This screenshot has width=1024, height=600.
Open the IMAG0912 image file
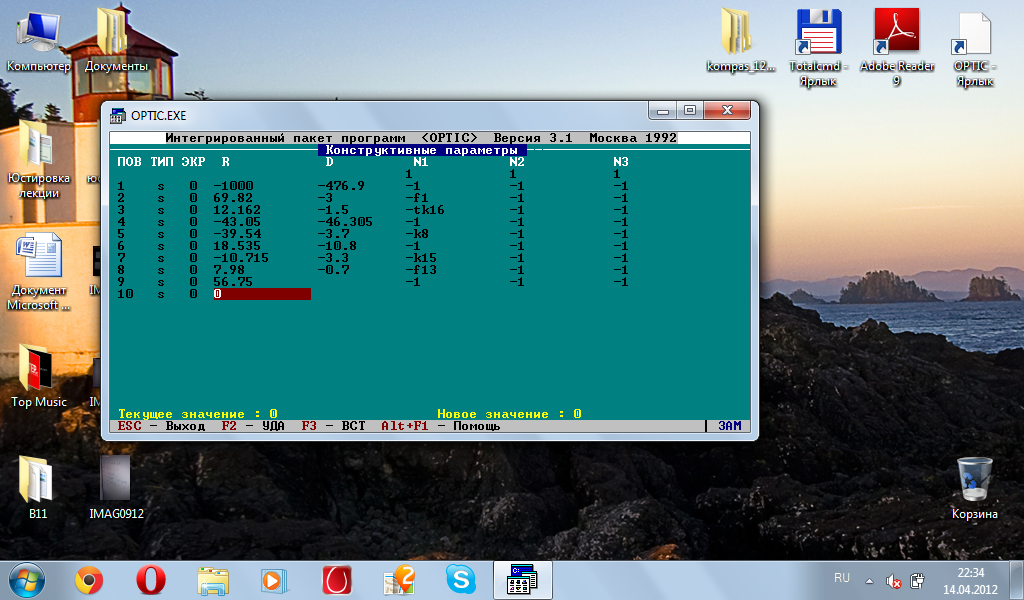116,487
